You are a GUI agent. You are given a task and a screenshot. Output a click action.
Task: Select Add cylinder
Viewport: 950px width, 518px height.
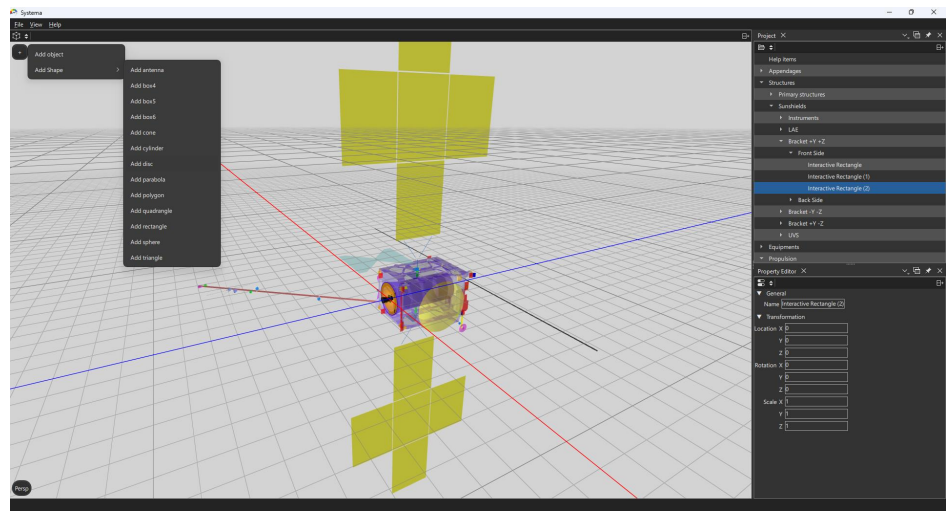[172, 148]
